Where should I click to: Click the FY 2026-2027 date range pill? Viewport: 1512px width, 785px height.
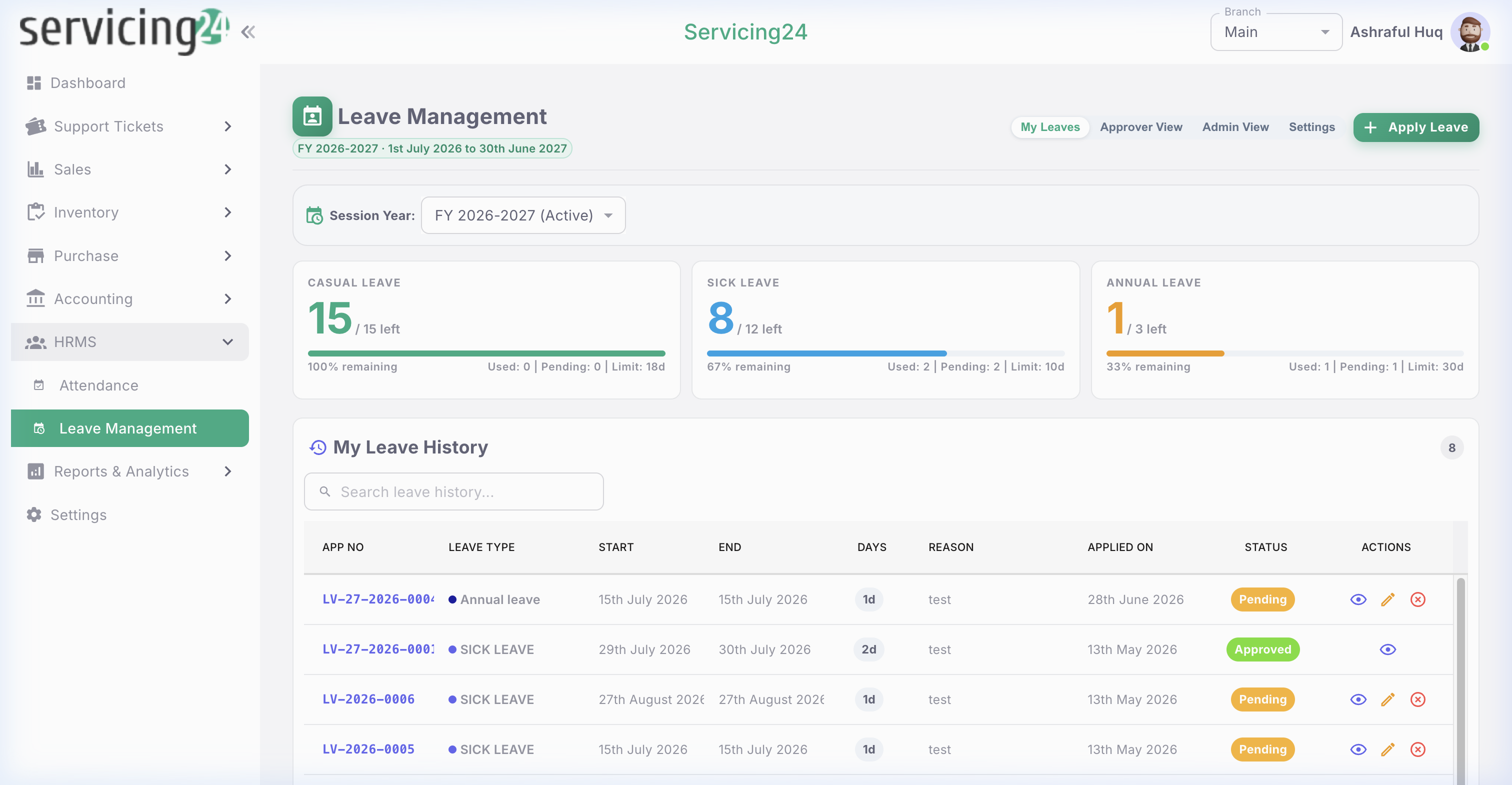pos(432,148)
